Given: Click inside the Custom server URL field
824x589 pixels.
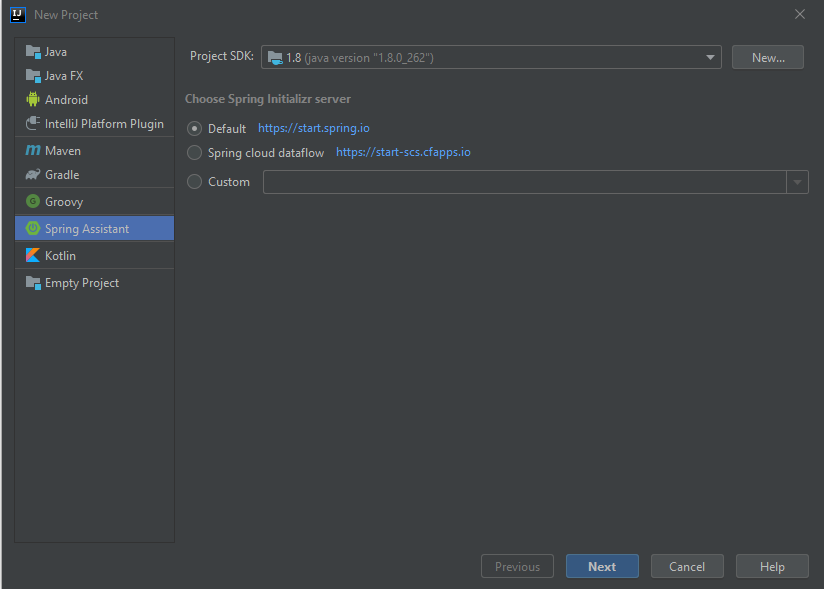Looking at the screenshot, I should pos(525,182).
